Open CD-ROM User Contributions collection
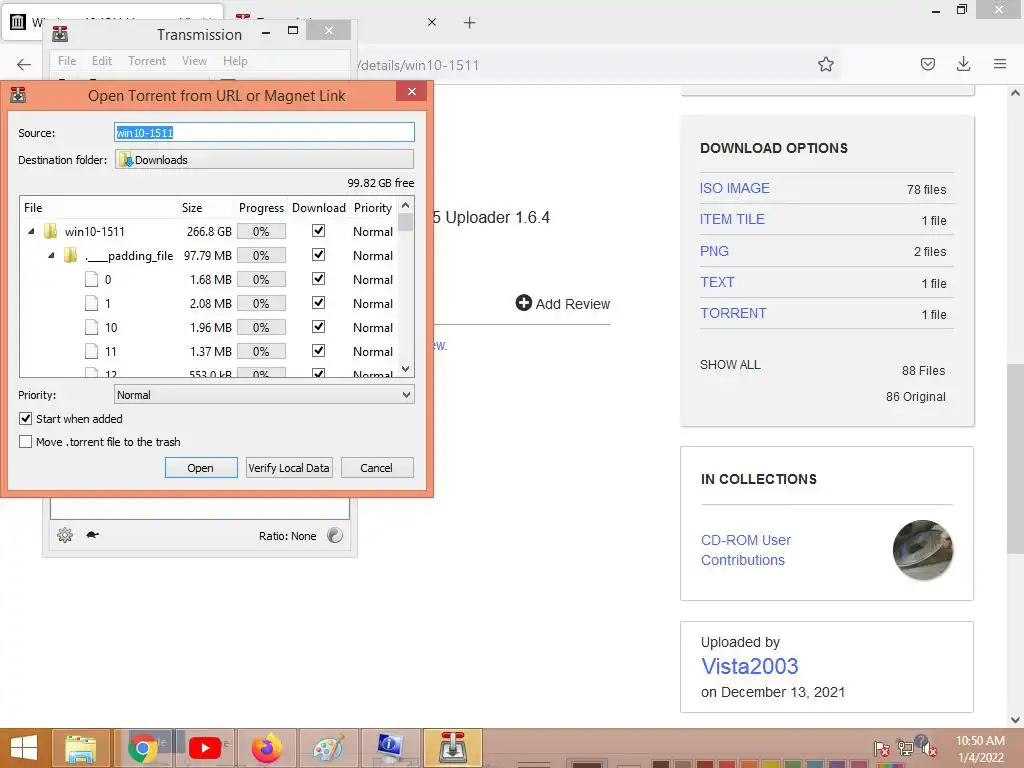The height and width of the screenshot is (768, 1024). [x=746, y=550]
